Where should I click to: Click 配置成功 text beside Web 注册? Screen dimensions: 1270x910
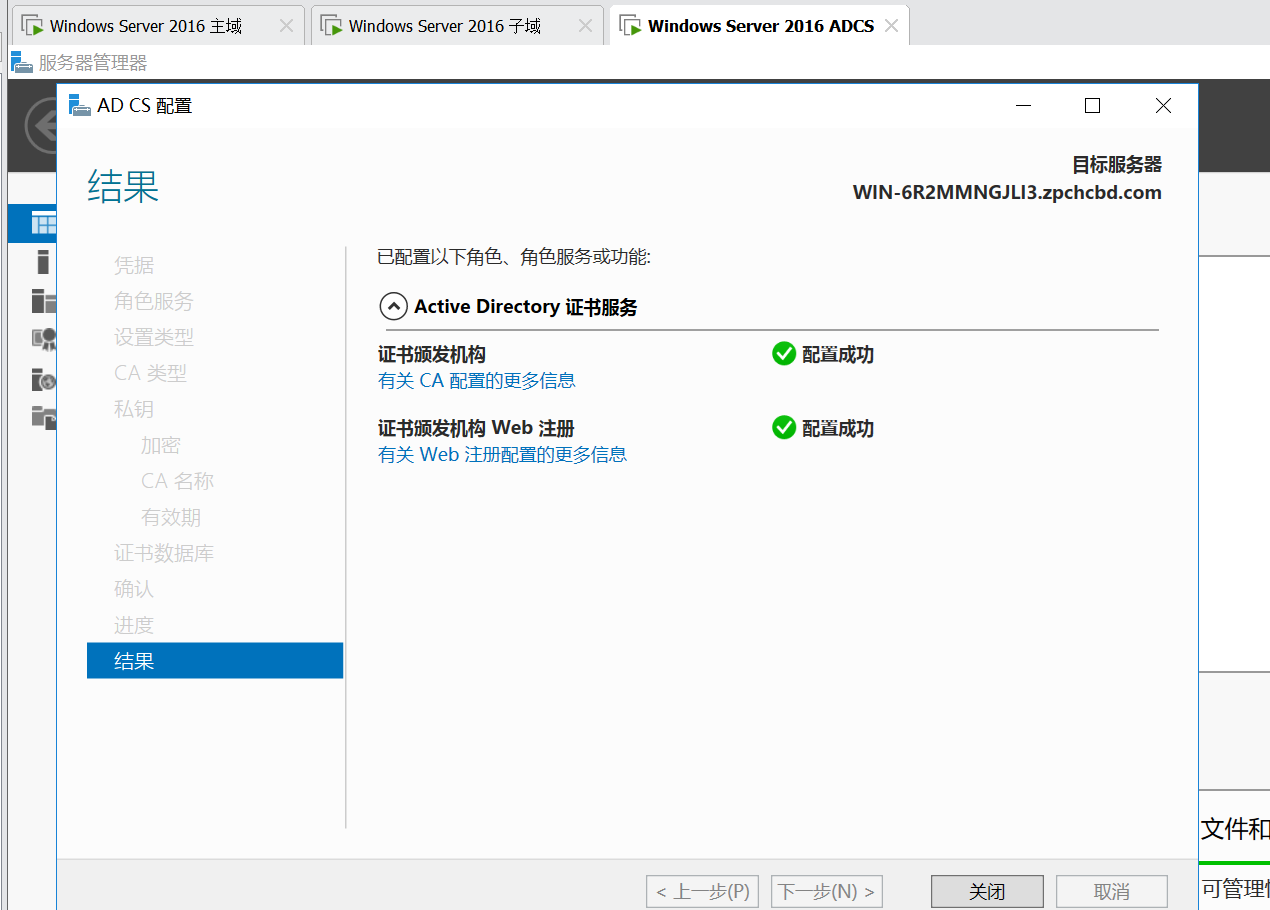pos(838,428)
